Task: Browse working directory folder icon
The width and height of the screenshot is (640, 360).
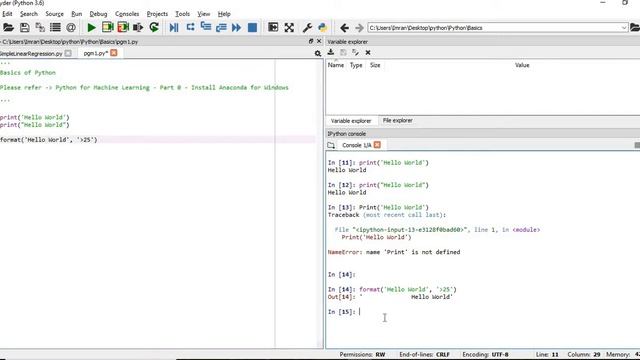Action: coord(635,28)
